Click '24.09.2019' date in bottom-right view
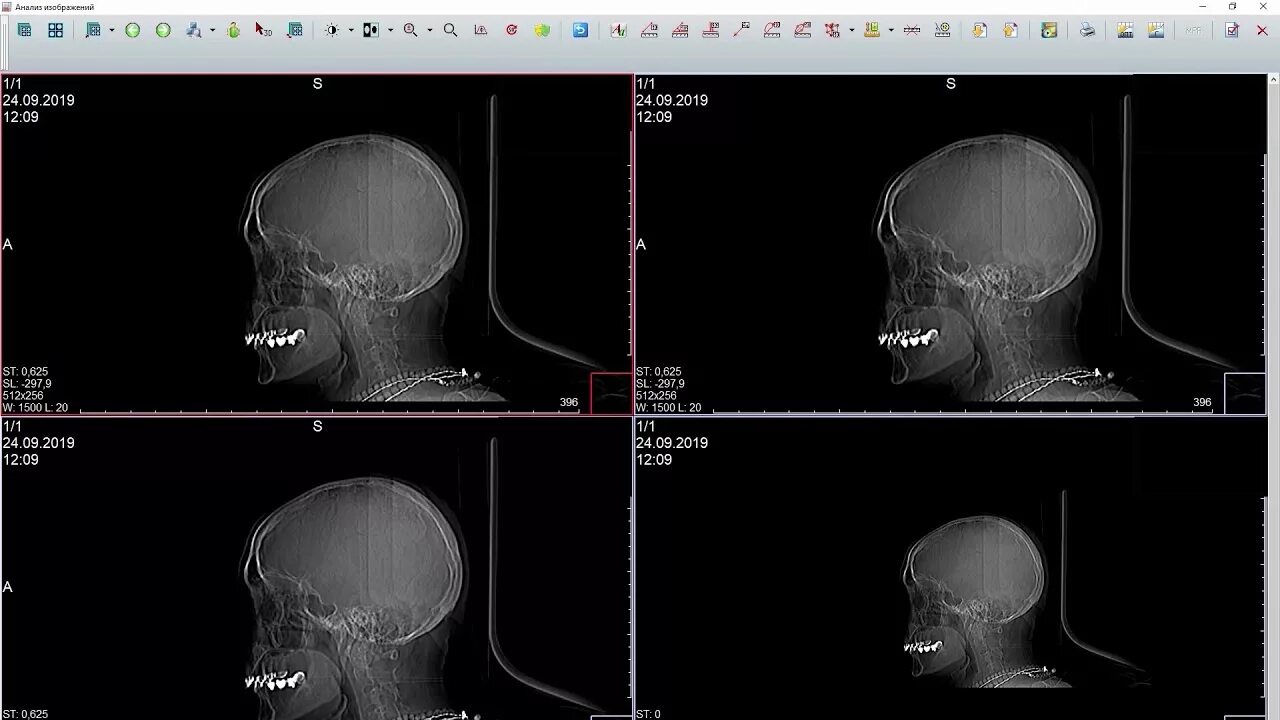Viewport: 1280px width, 720px height. coord(672,443)
